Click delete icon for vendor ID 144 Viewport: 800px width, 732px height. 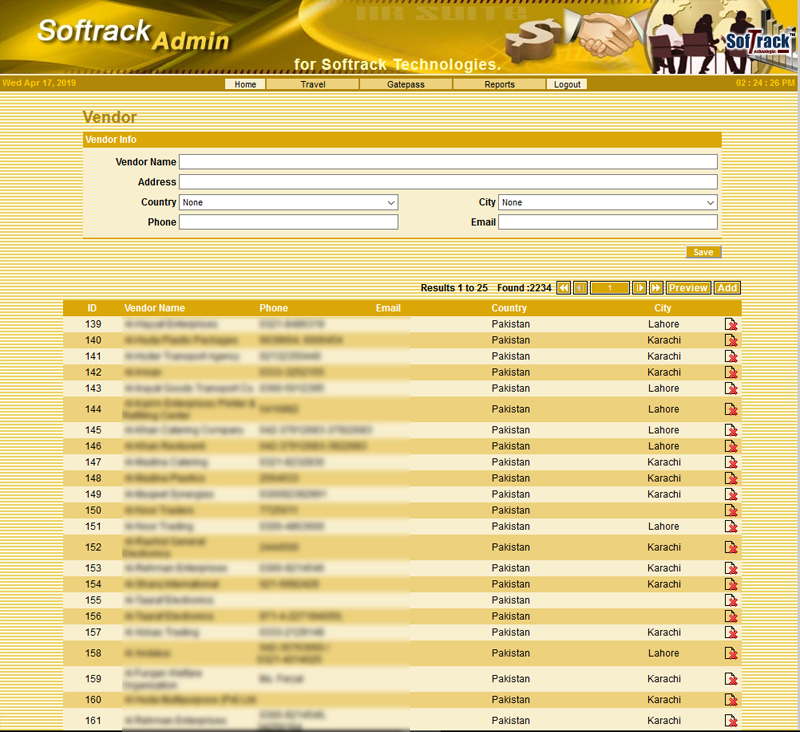coord(731,409)
